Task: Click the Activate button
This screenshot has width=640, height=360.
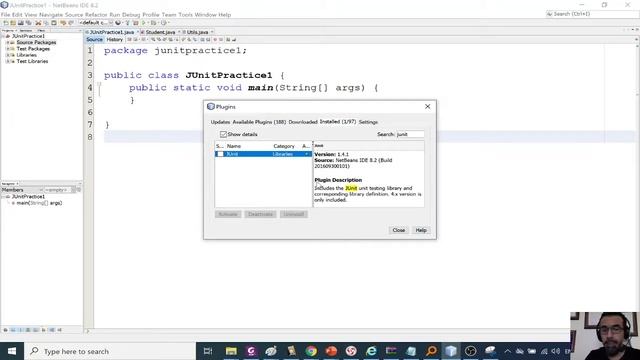Action: (x=228, y=214)
